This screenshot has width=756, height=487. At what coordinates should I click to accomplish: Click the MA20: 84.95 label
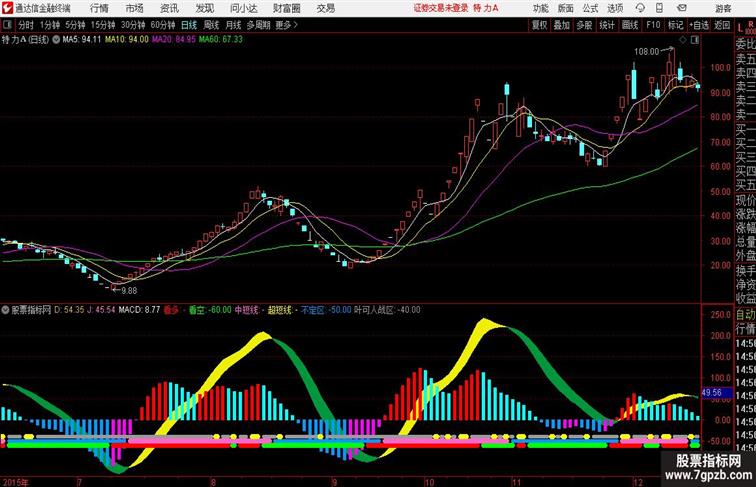pyautogui.click(x=174, y=40)
